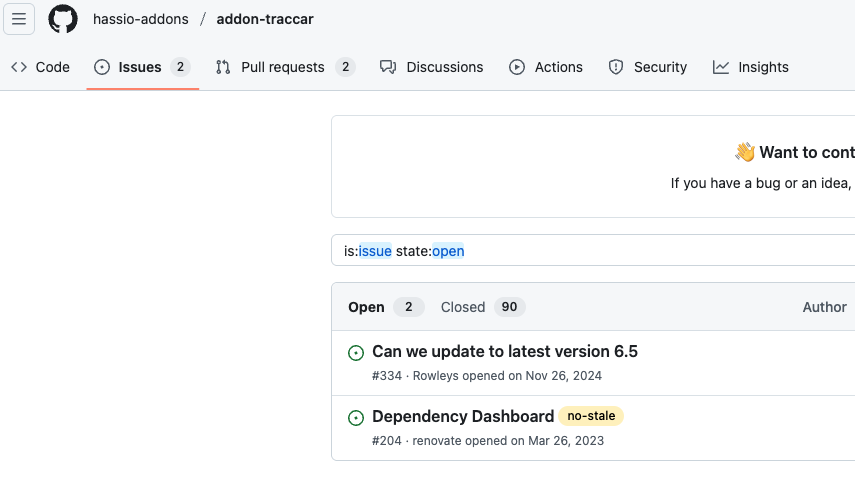Open the Actions tab
This screenshot has width=855, height=489.
point(546,67)
